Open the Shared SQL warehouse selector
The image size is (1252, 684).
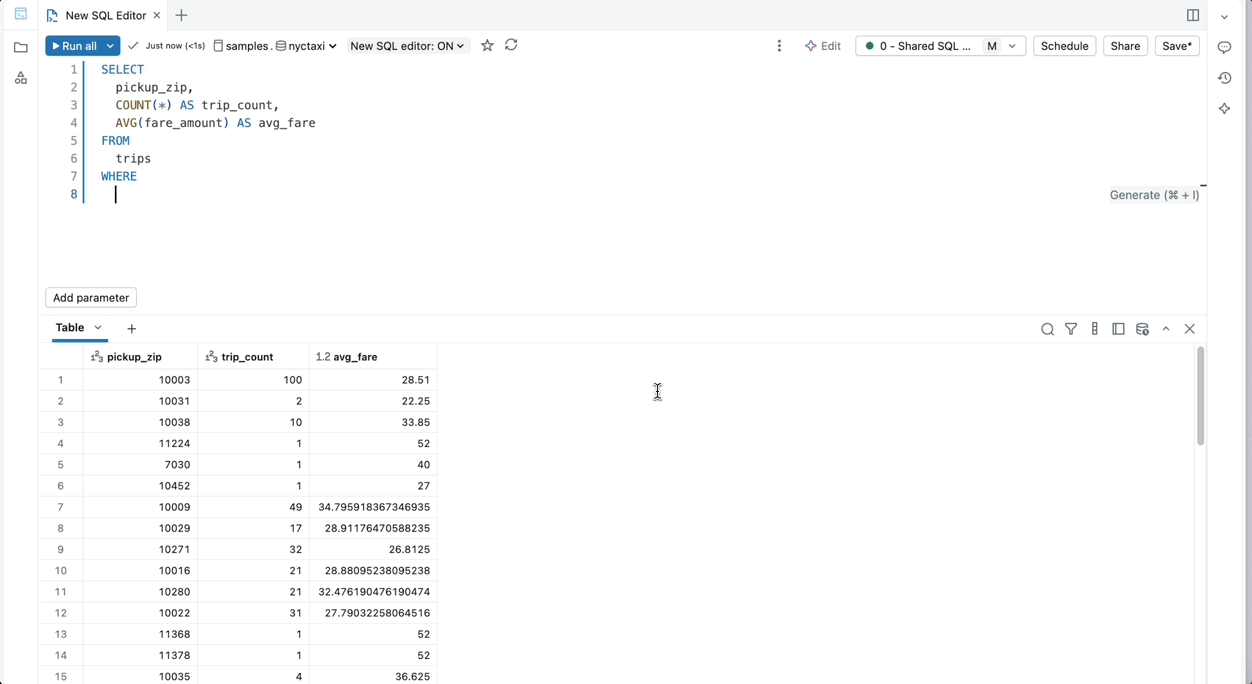[x=940, y=46]
